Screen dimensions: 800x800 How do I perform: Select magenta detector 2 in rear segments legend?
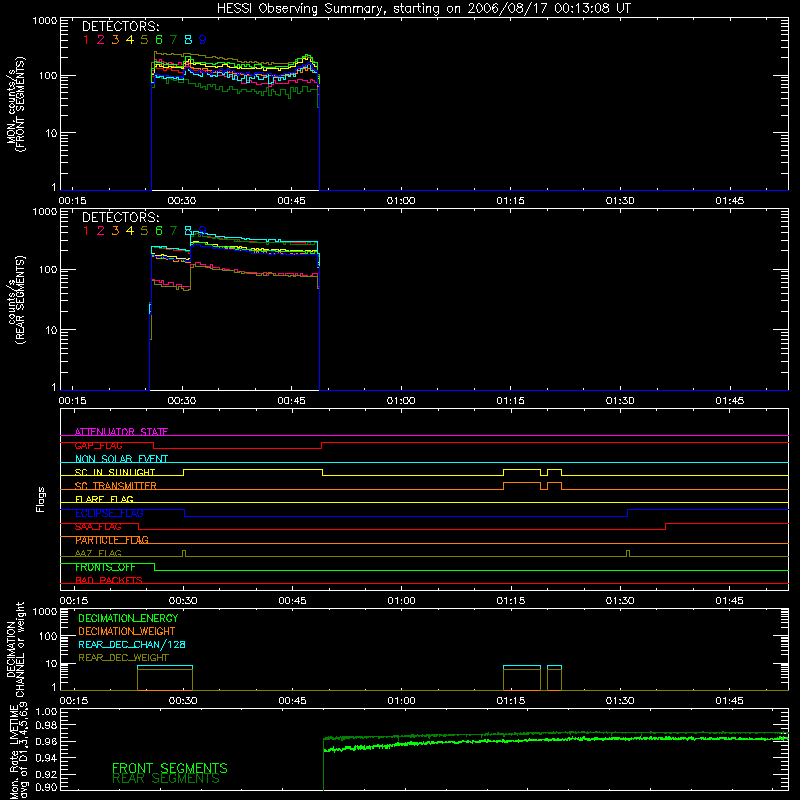pyautogui.click(x=101, y=231)
